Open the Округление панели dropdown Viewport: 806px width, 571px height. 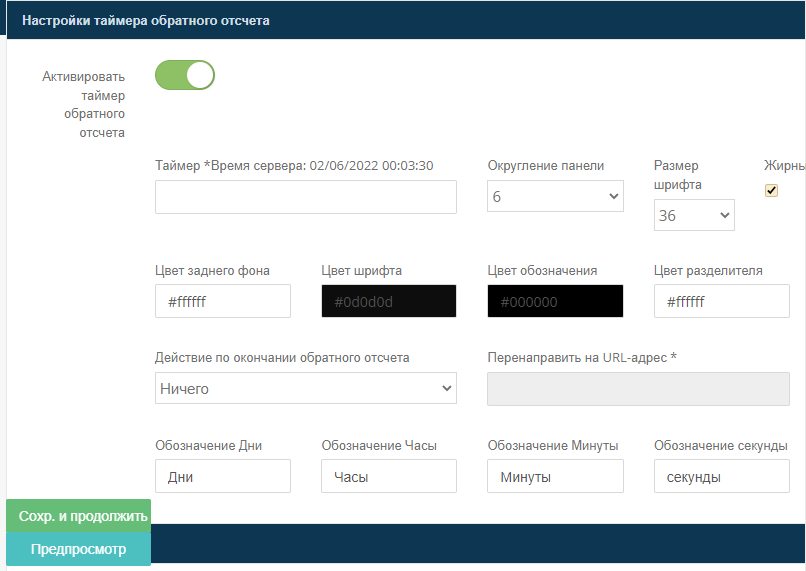555,197
